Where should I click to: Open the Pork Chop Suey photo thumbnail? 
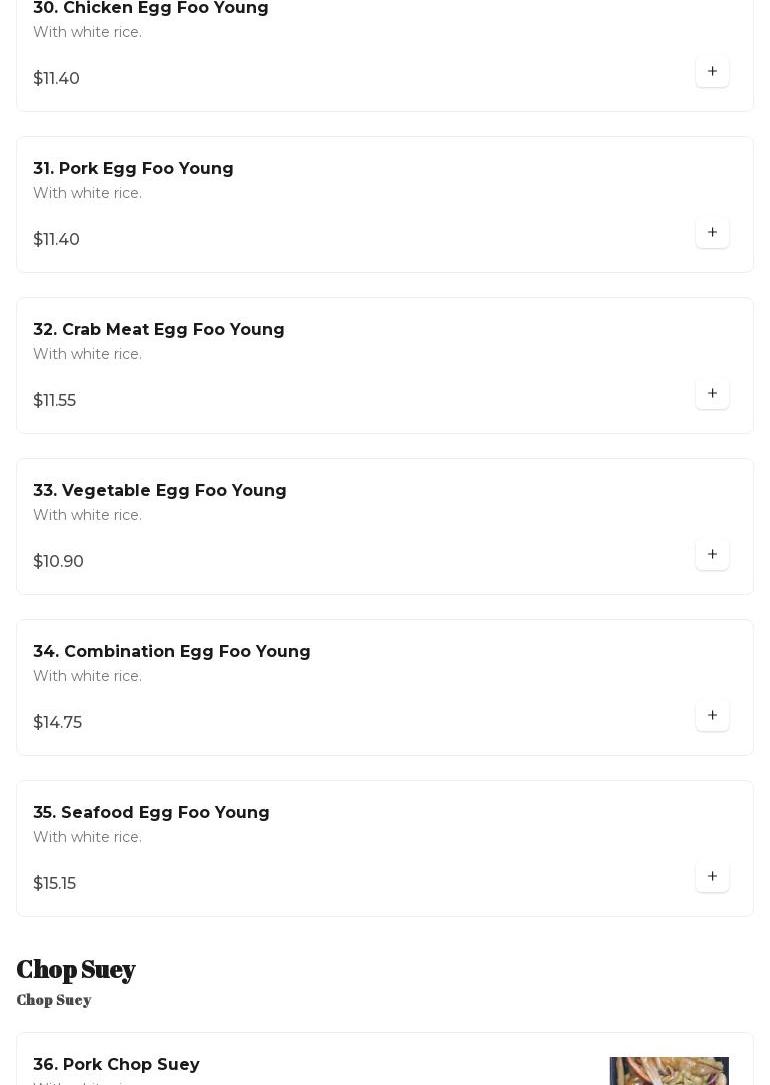tap(668, 1071)
